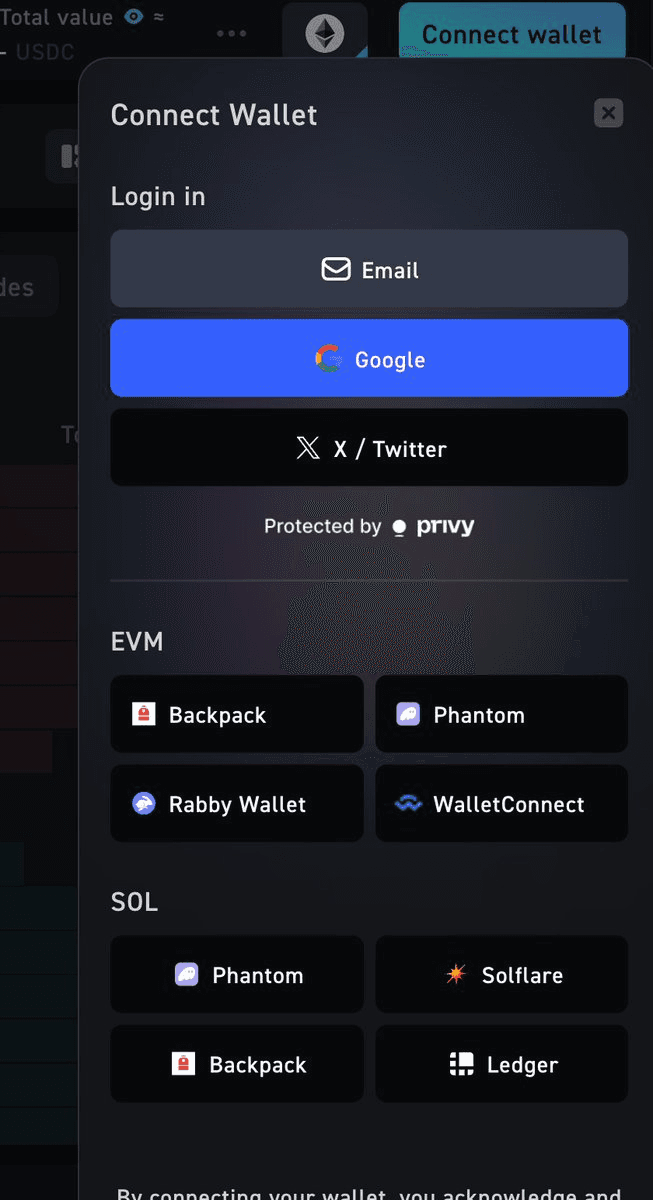
Task: Log in via X / Twitter
Action: click(369, 447)
